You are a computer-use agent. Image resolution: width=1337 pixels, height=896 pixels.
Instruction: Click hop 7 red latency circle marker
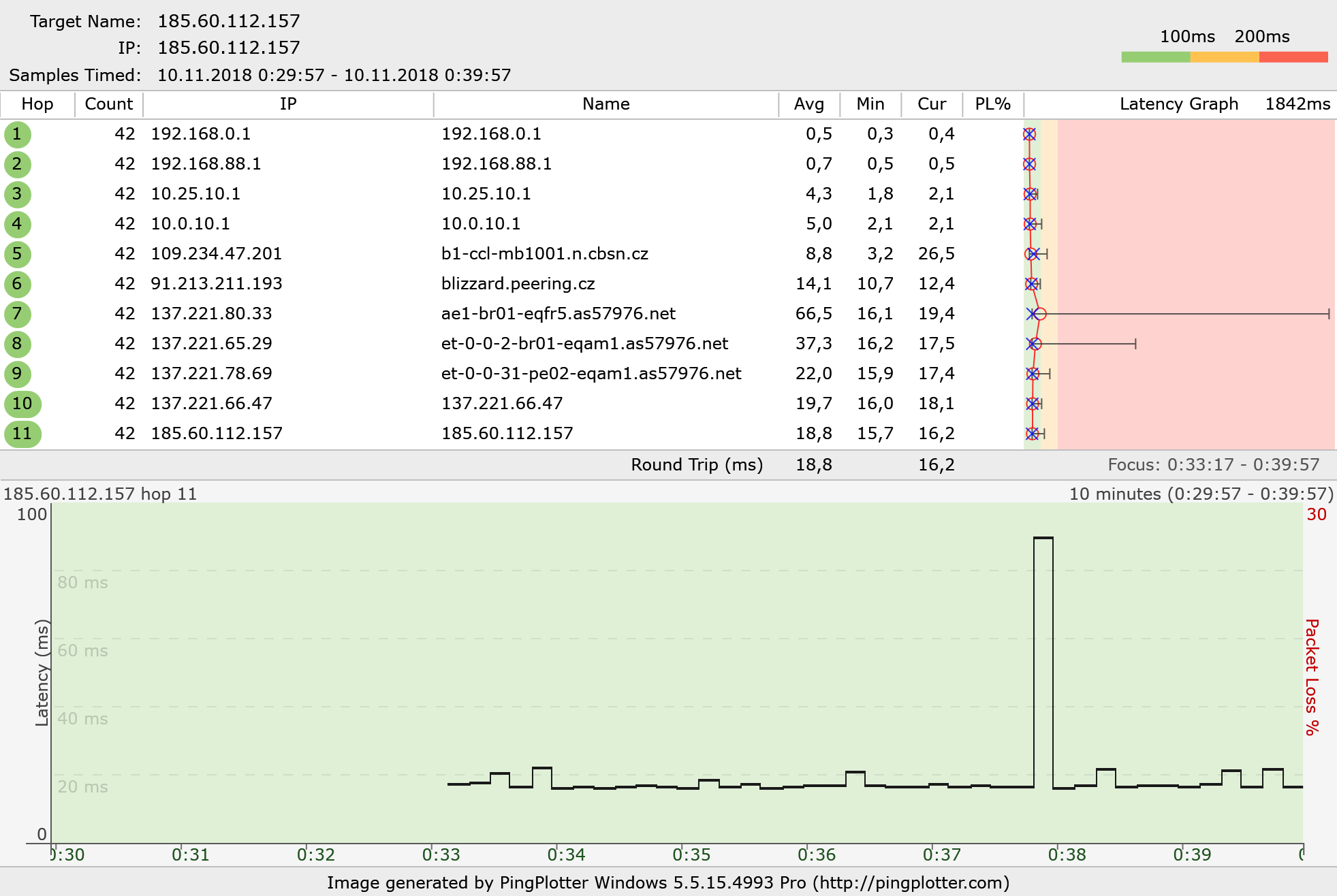pos(1040,314)
